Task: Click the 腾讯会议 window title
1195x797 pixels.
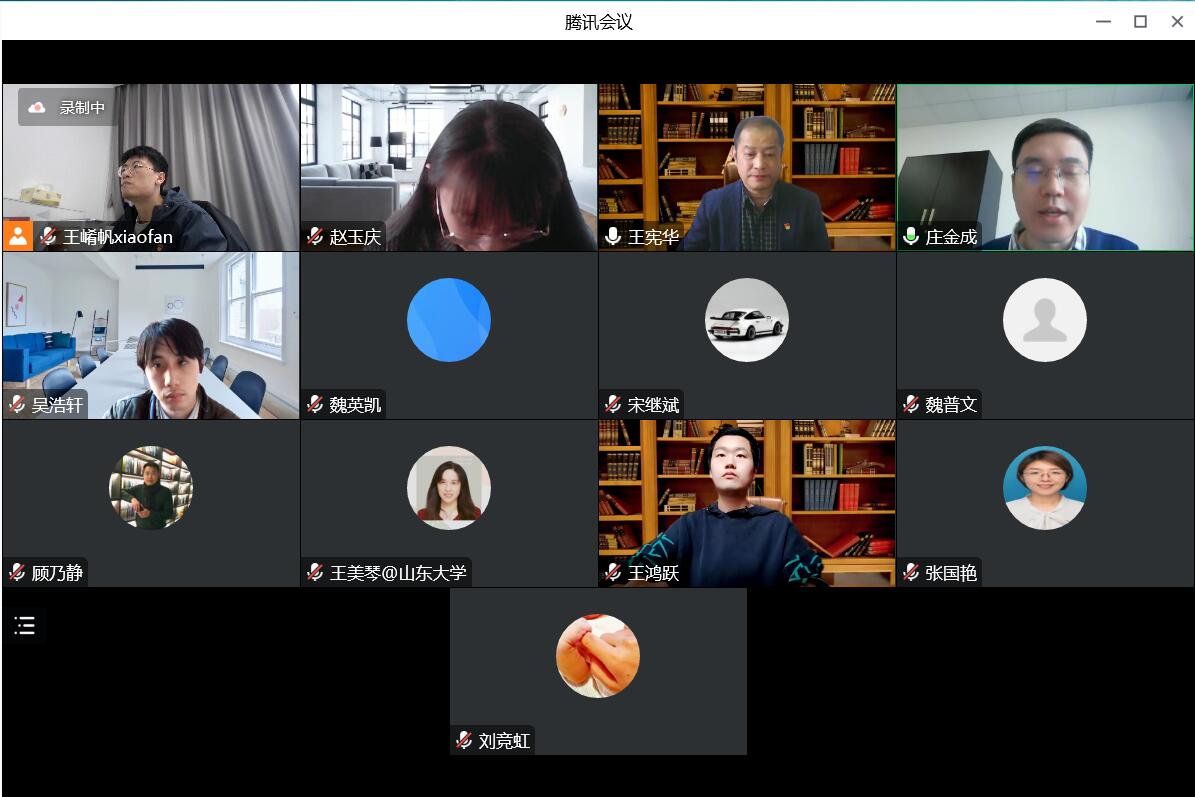Action: 598,22
